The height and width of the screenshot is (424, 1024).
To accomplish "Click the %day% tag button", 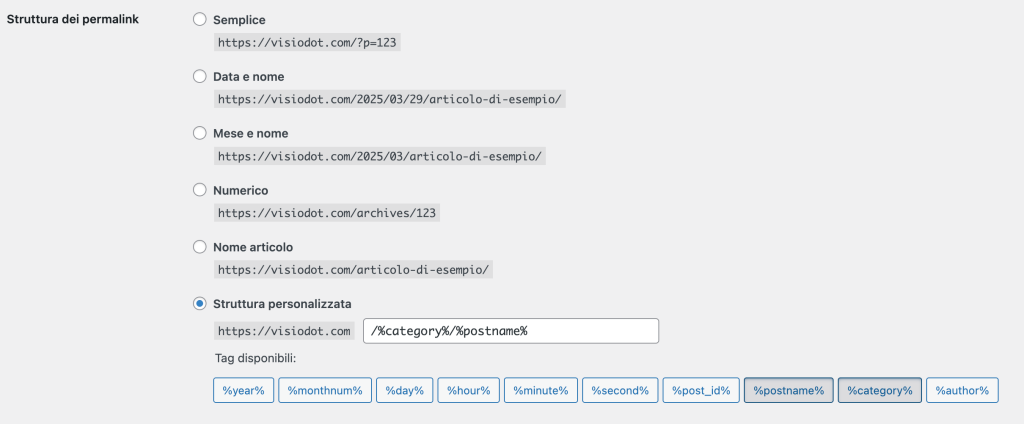I will (x=405, y=390).
